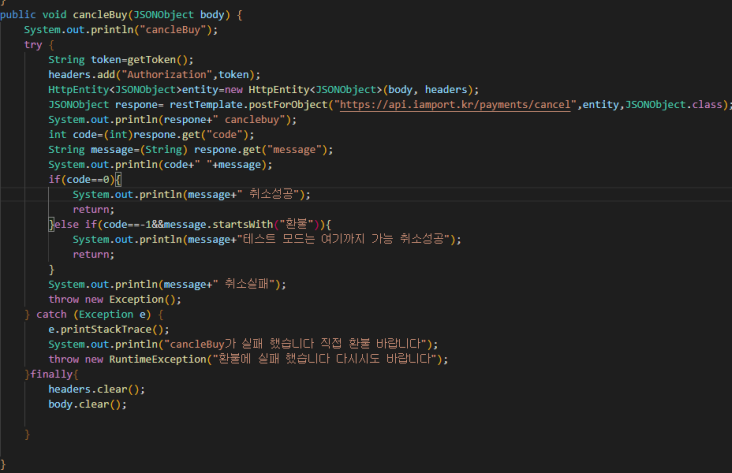
Task: Click the first "return;" after 취소성공
Action: pyautogui.click(x=93, y=209)
